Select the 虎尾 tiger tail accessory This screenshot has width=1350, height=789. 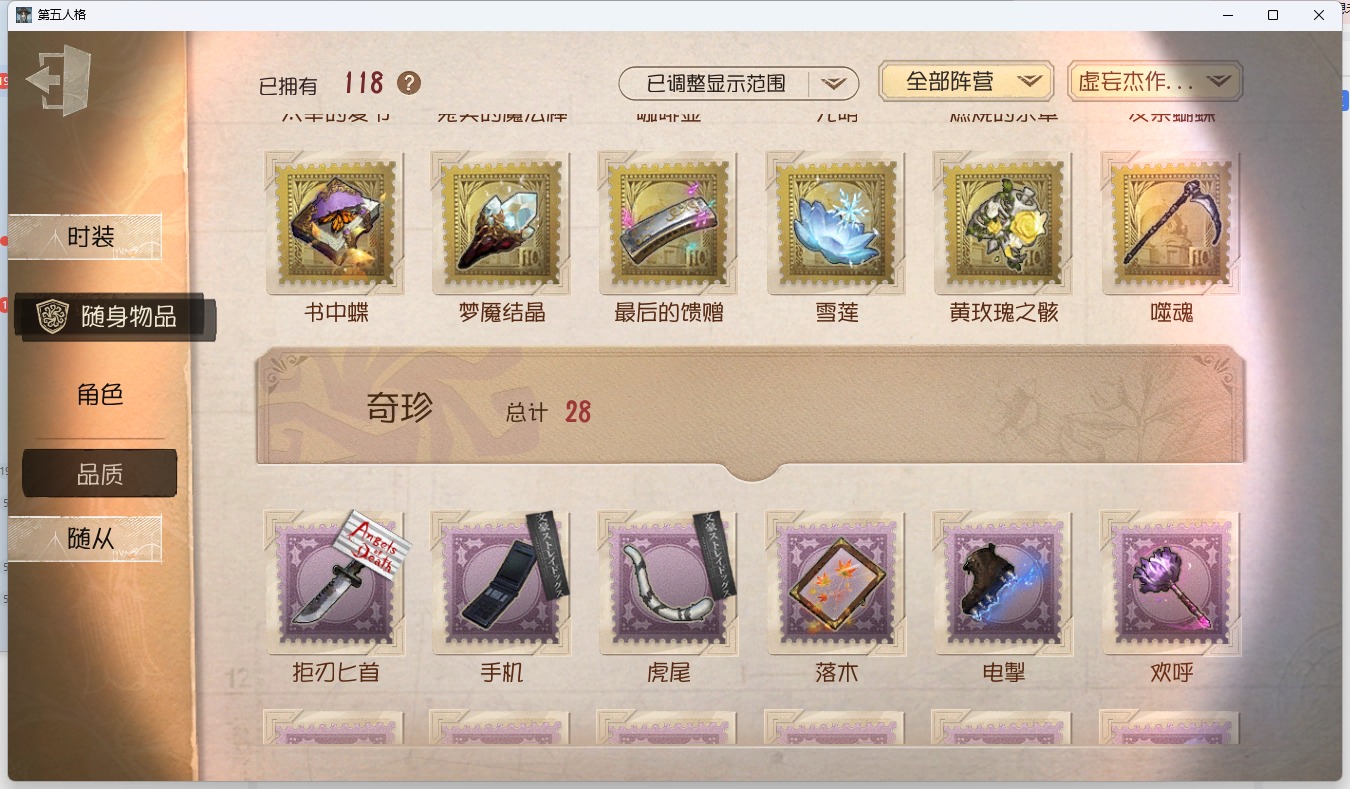click(x=669, y=583)
